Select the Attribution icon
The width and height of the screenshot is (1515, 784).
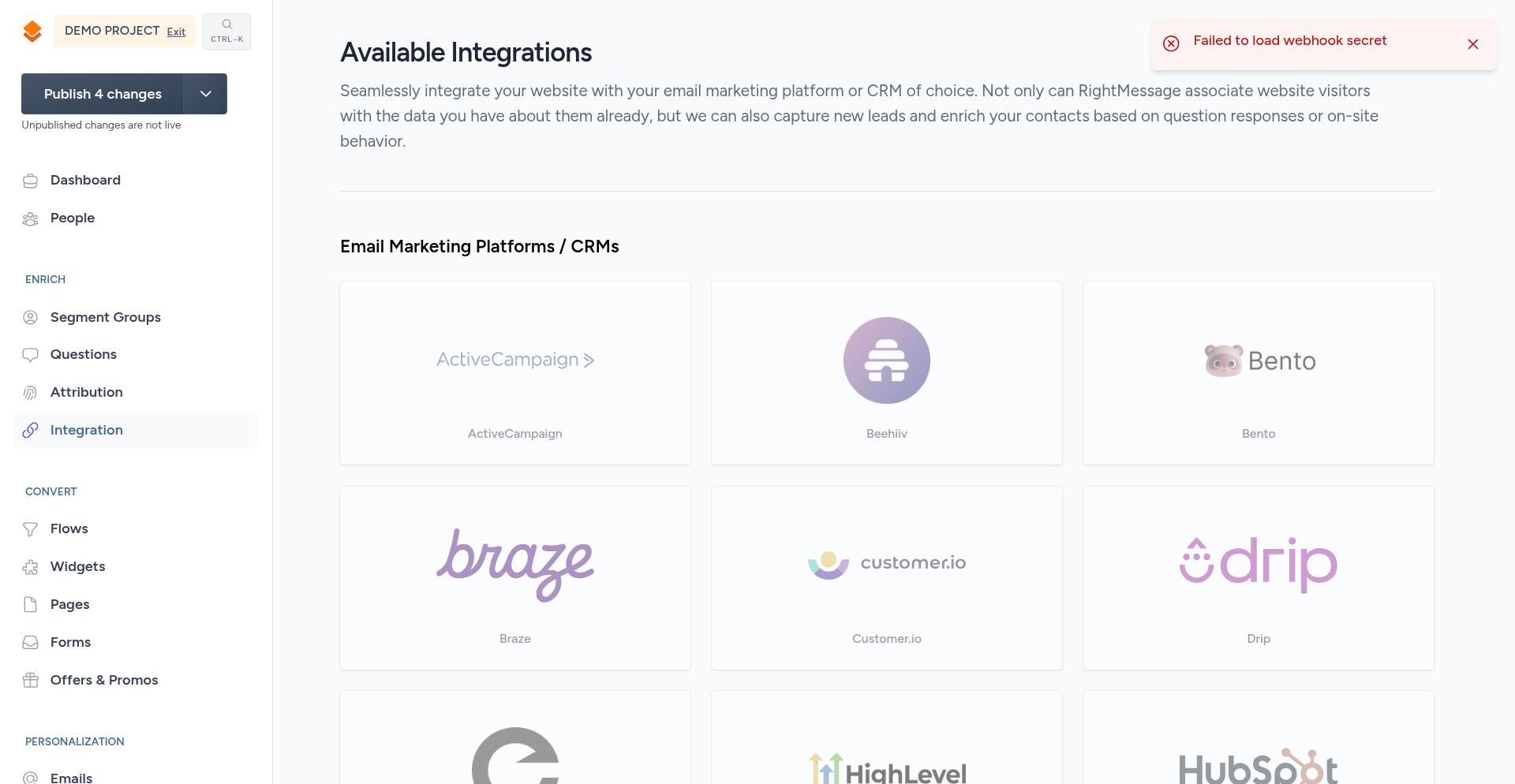click(30, 392)
